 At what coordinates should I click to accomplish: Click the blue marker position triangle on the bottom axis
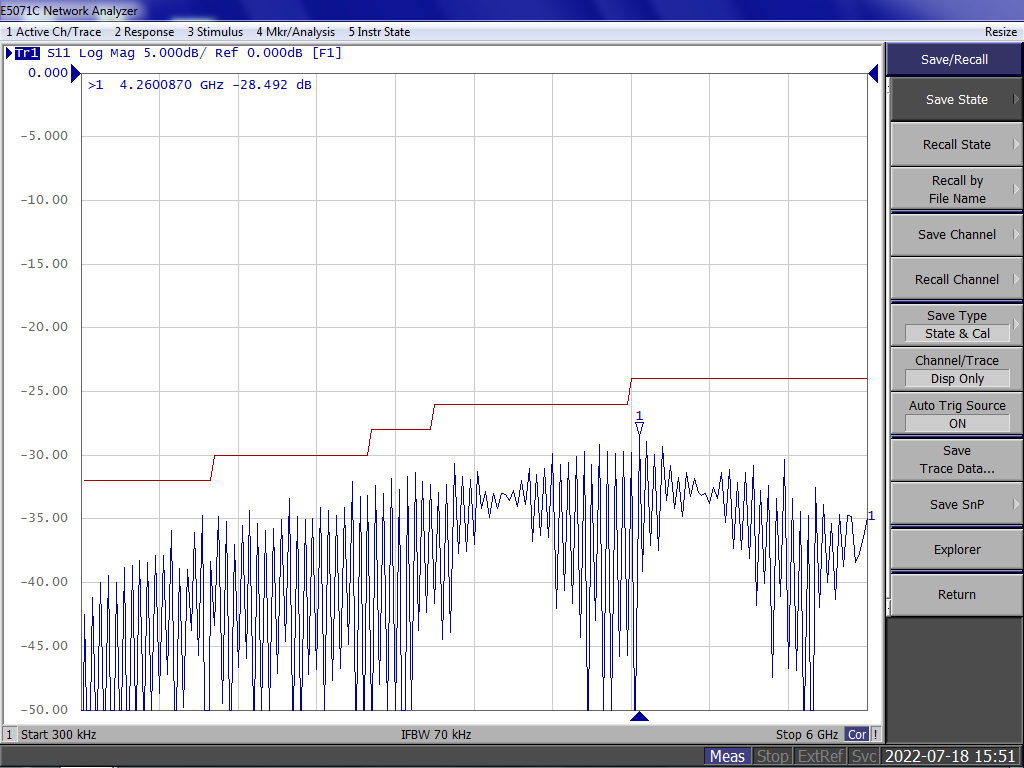[639, 716]
